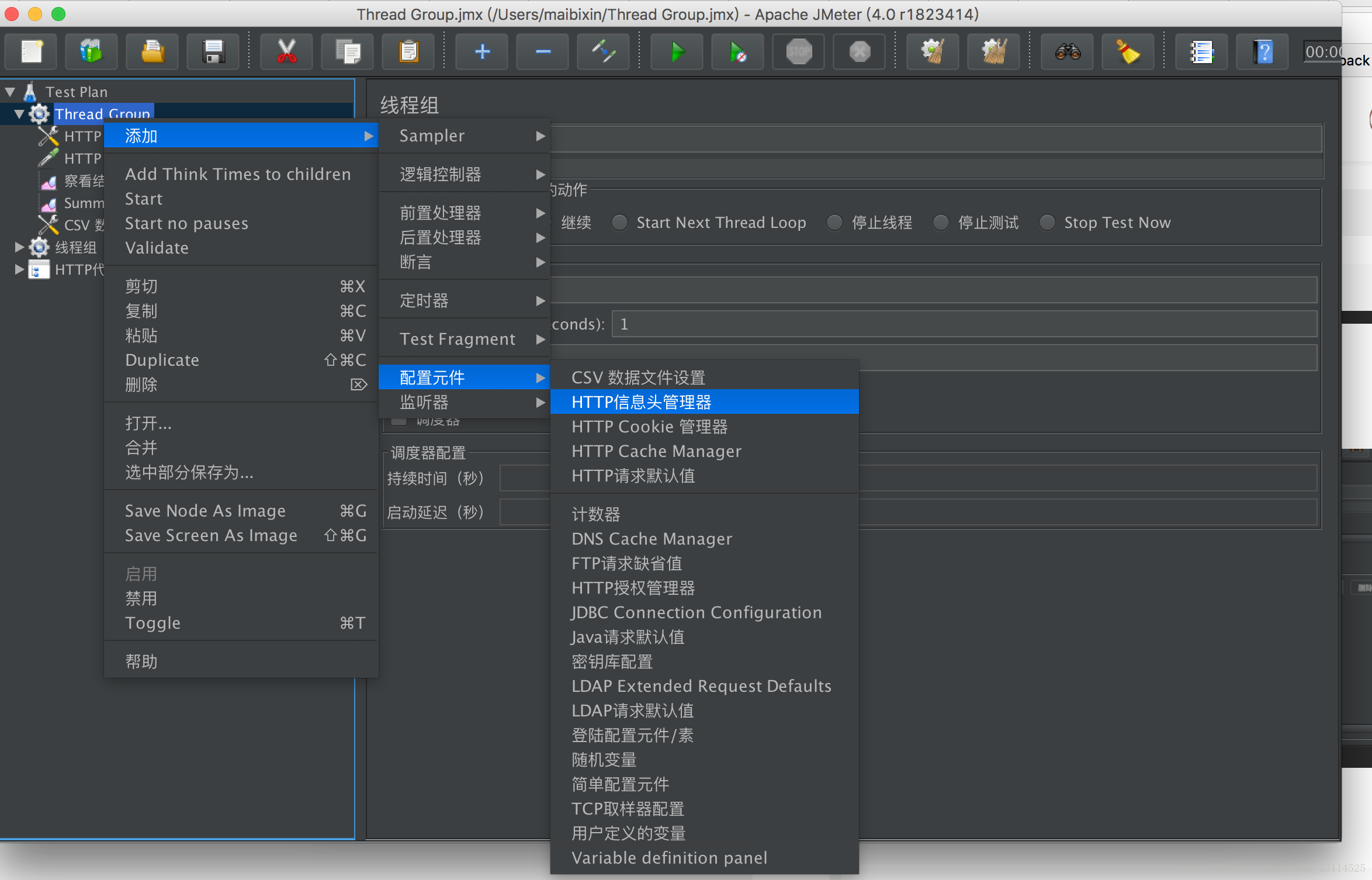Choose CSV 数据文件设置 menu item
Image resolution: width=1372 pixels, height=880 pixels.
pos(705,377)
